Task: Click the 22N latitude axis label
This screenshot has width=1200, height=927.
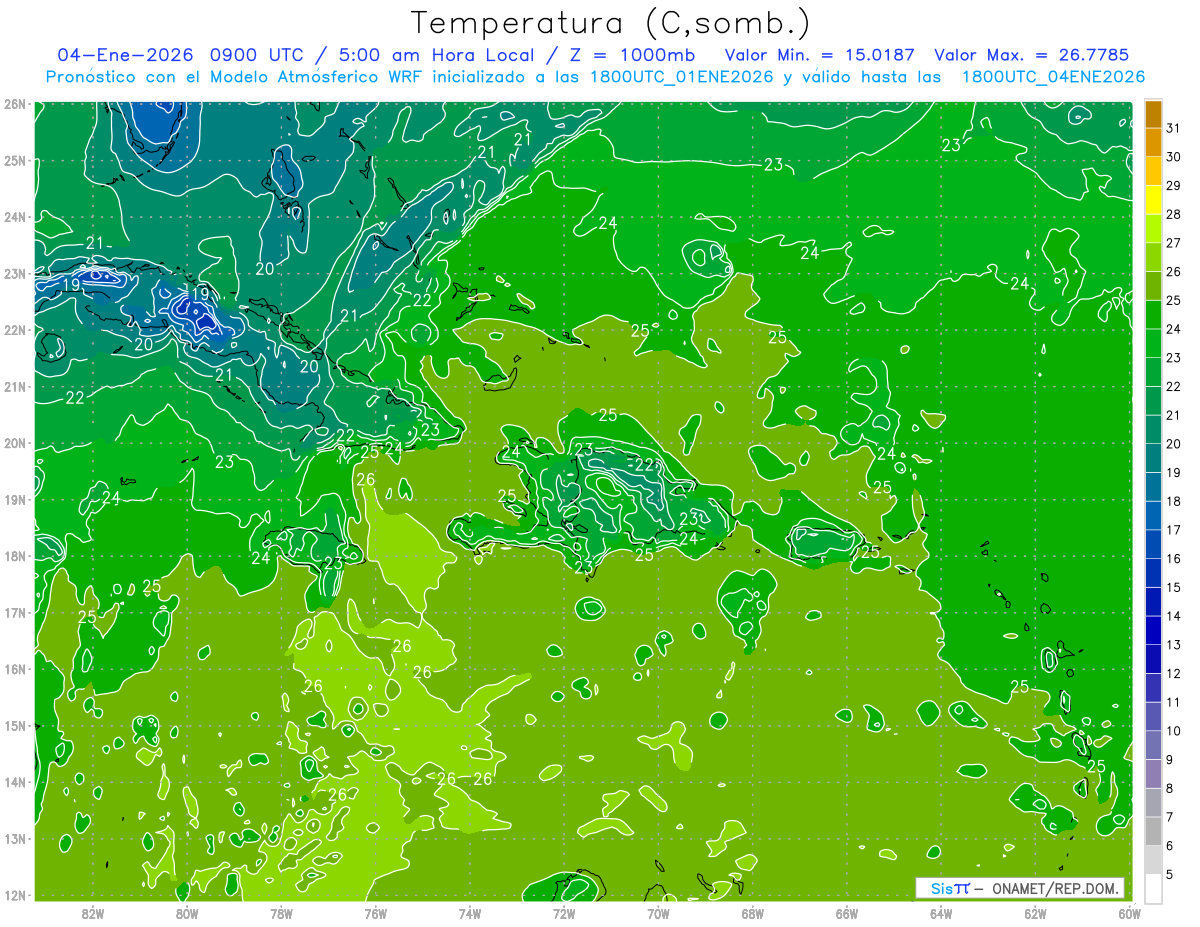Action: click(x=15, y=330)
